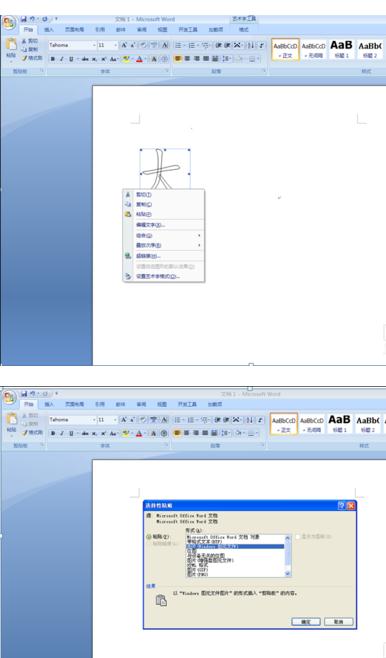Expand the 组合(G) submenu in the context menu
Image resolution: width=386 pixels, height=658 pixels.
point(164,235)
